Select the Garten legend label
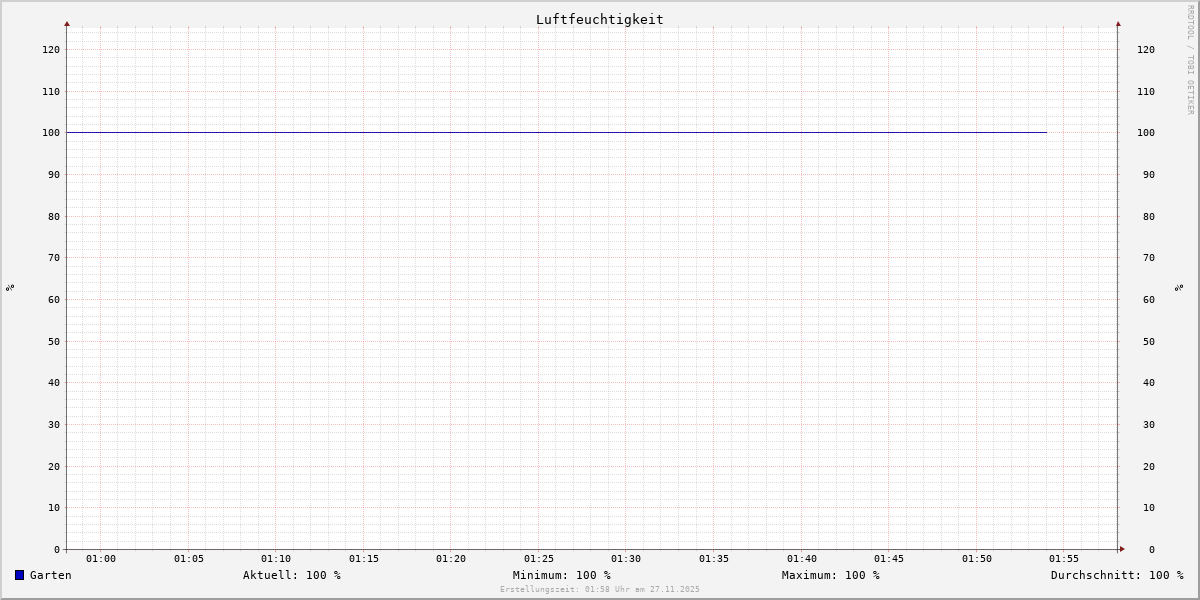This screenshot has width=1200, height=600. 50,575
